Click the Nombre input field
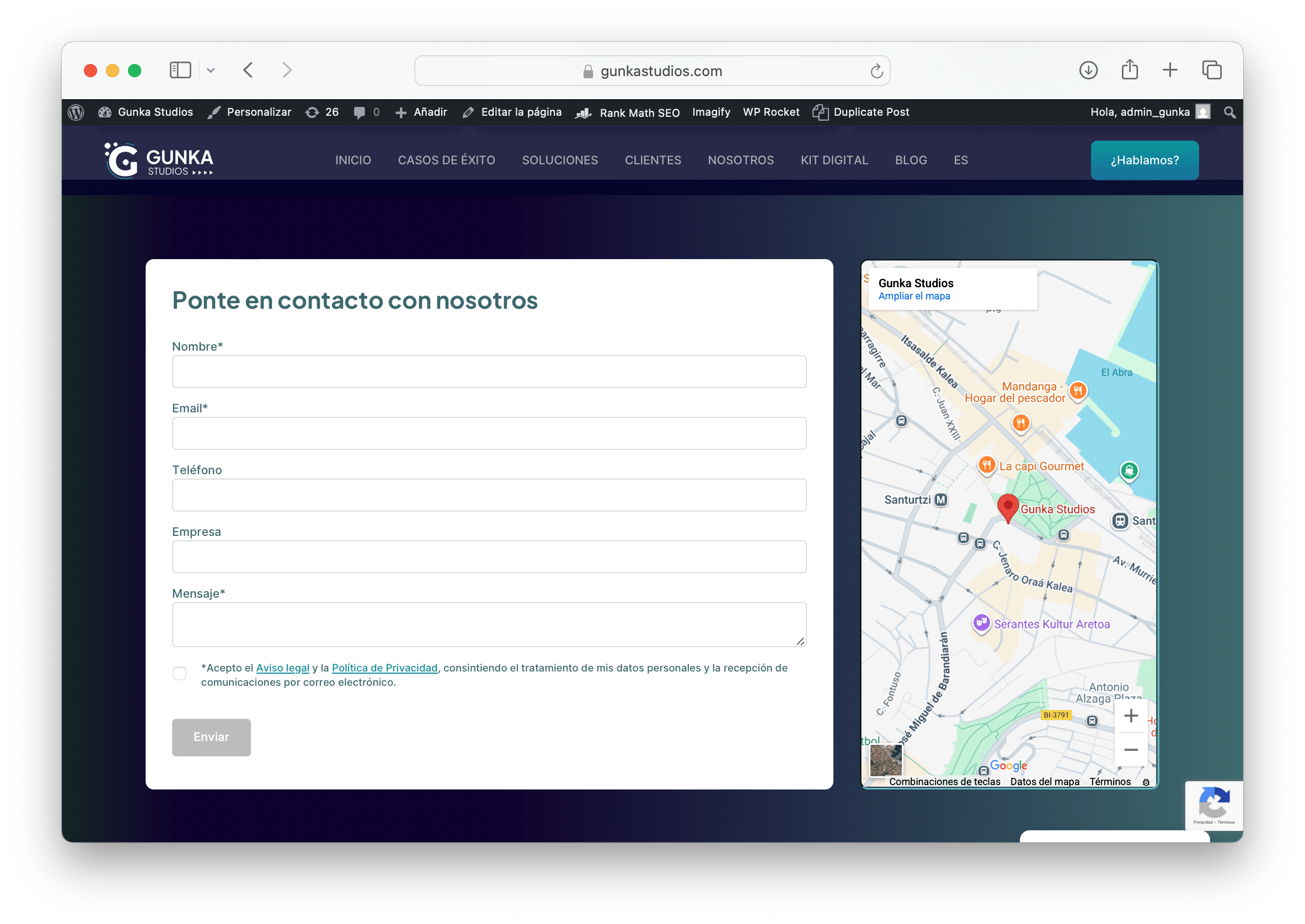 (488, 372)
